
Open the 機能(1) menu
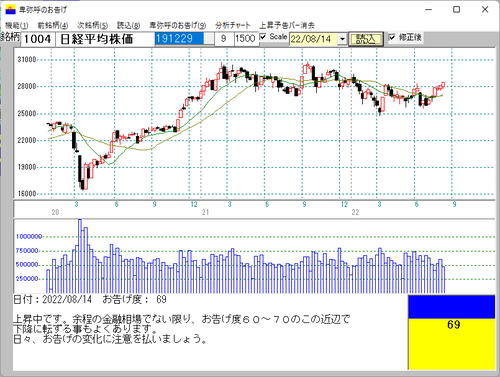point(17,25)
